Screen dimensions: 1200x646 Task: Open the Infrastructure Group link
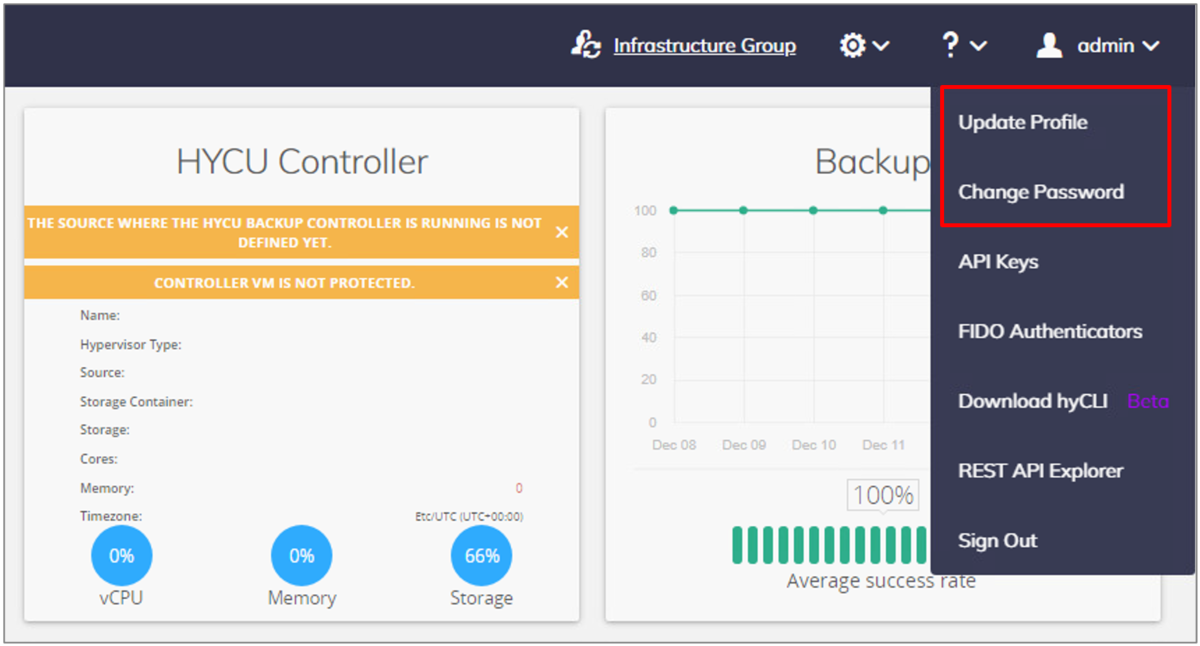click(x=705, y=46)
